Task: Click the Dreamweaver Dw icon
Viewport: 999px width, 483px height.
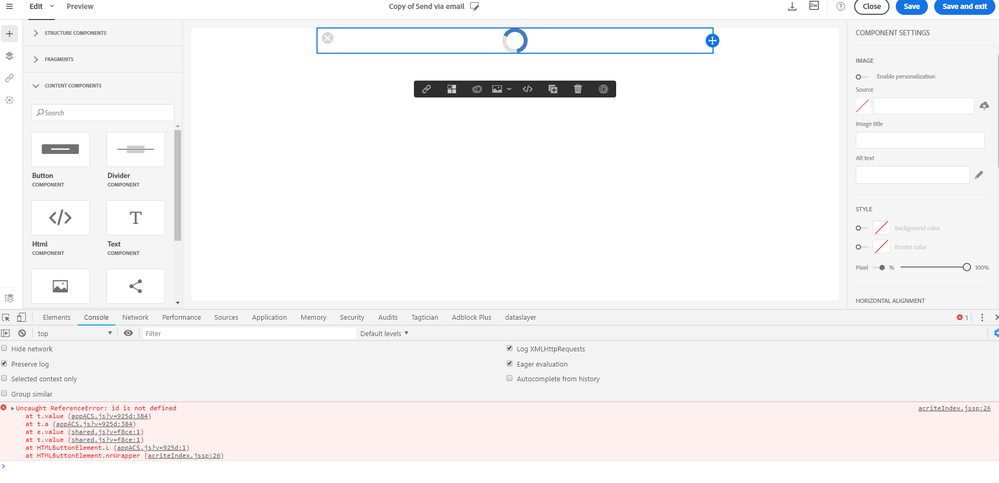Action: (x=814, y=6)
